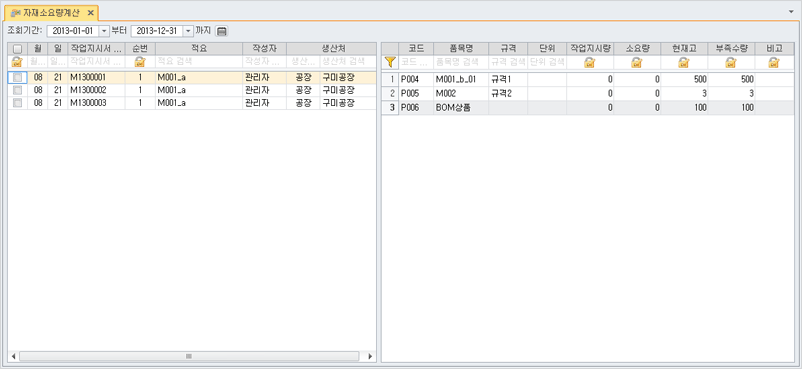The width and height of the screenshot is (802, 369).
Task: Click the 규격1 specification cell
Action: [x=507, y=80]
